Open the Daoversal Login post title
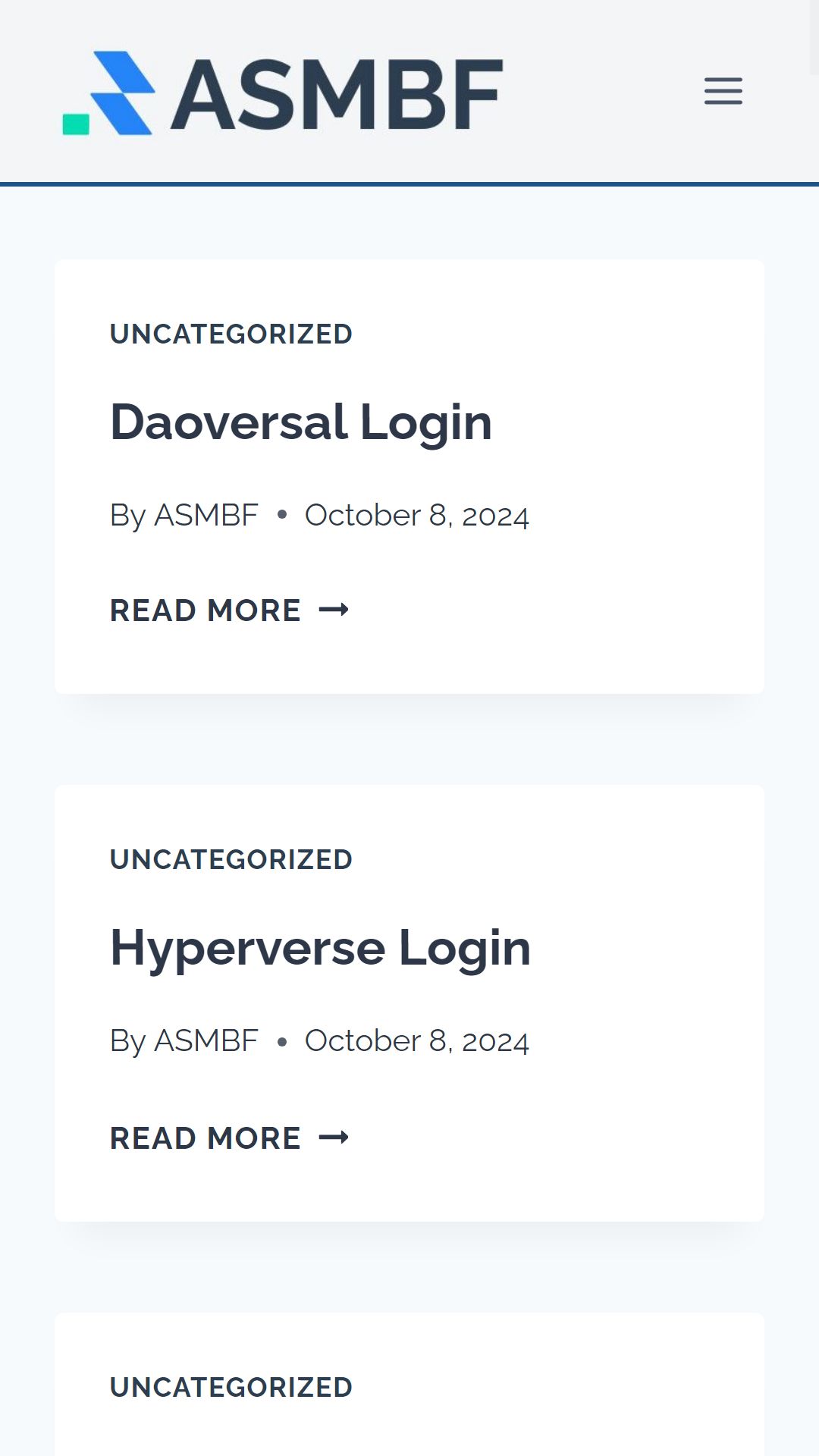 (301, 422)
